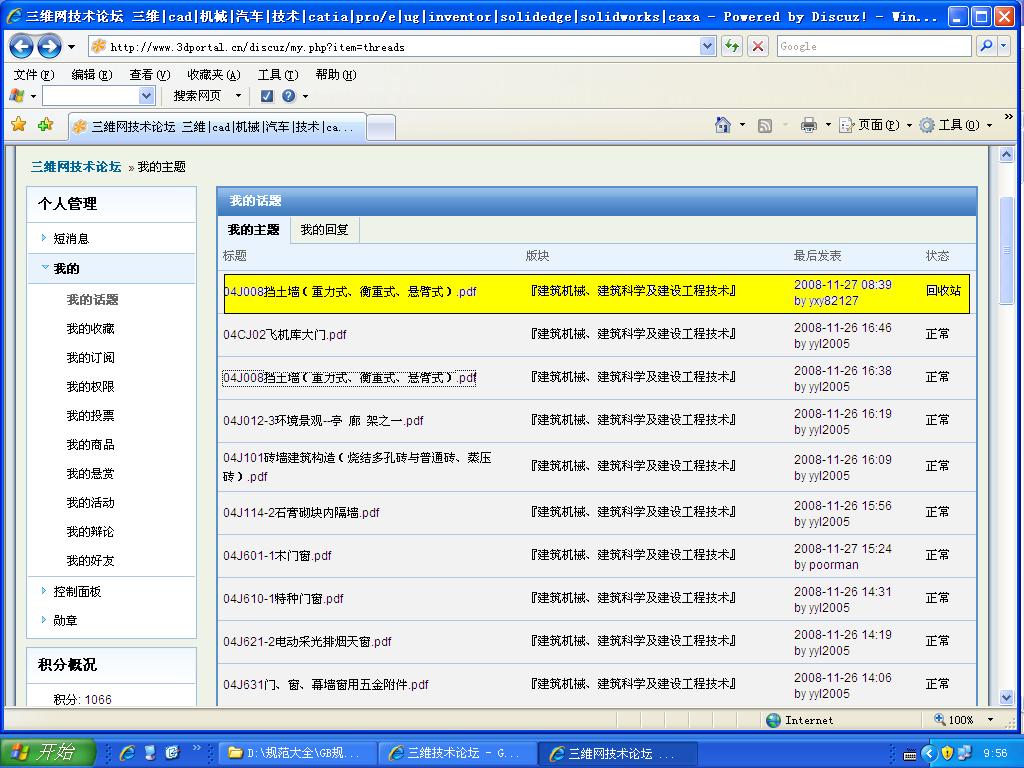Select the 三维网技术论坛 browser tab
Screen dimensions: 1024x768
217,127
